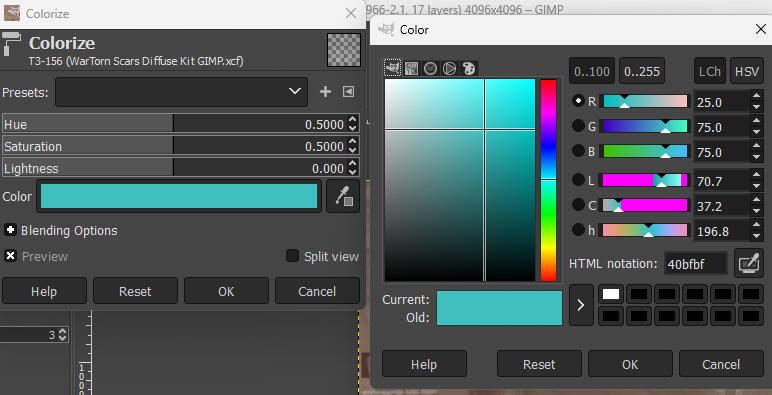The image size is (772, 395).
Task: Switch to the CMYK color selector tab
Action: coord(411,68)
